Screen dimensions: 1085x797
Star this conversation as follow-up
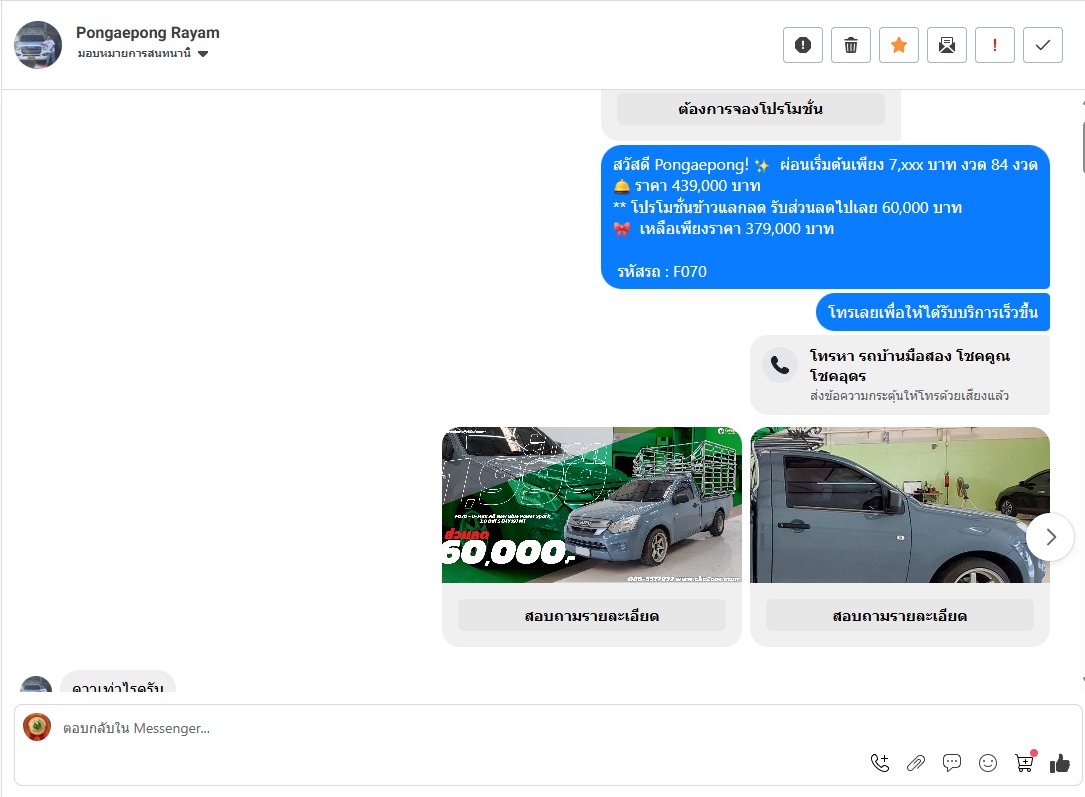(899, 45)
